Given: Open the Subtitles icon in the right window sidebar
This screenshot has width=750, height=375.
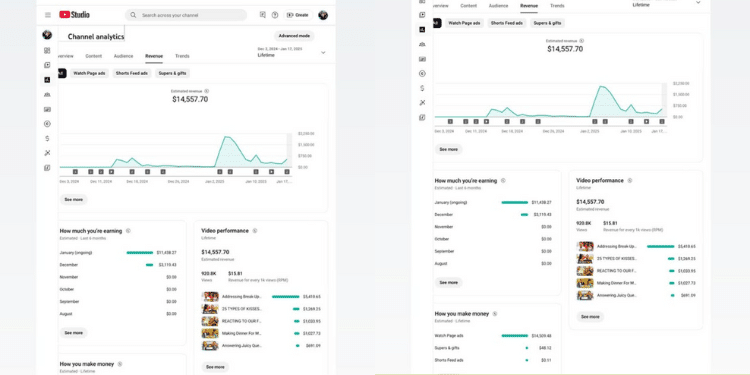Looking at the screenshot, I should [422, 59].
